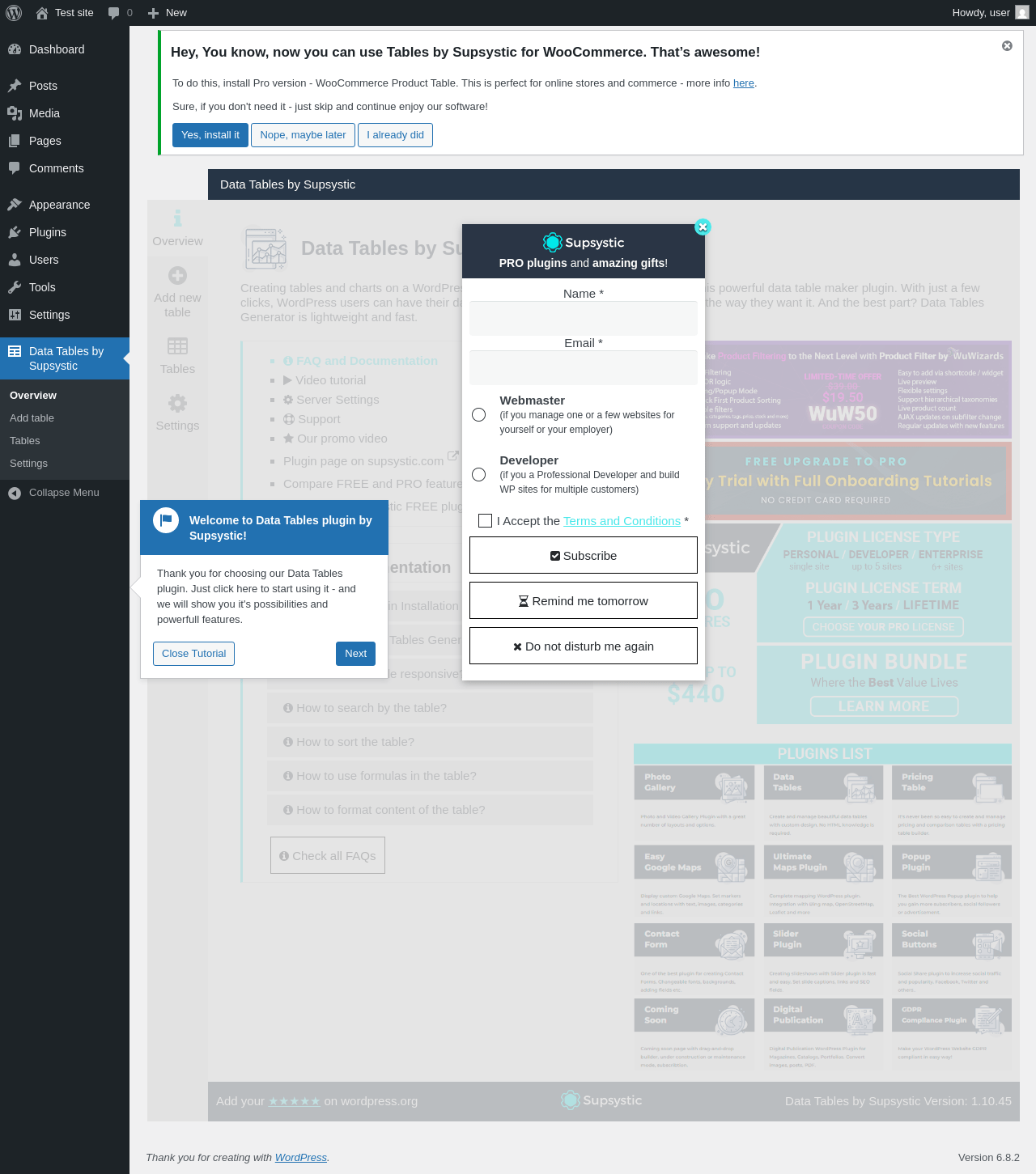Click Yes, install it button
Image resolution: width=1036 pixels, height=1174 pixels.
[x=210, y=135]
